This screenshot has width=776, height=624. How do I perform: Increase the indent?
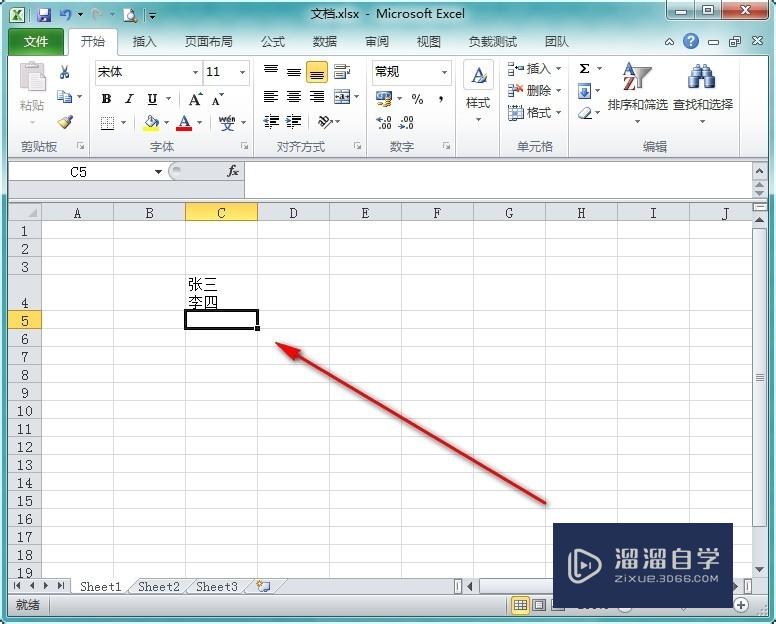coord(294,122)
